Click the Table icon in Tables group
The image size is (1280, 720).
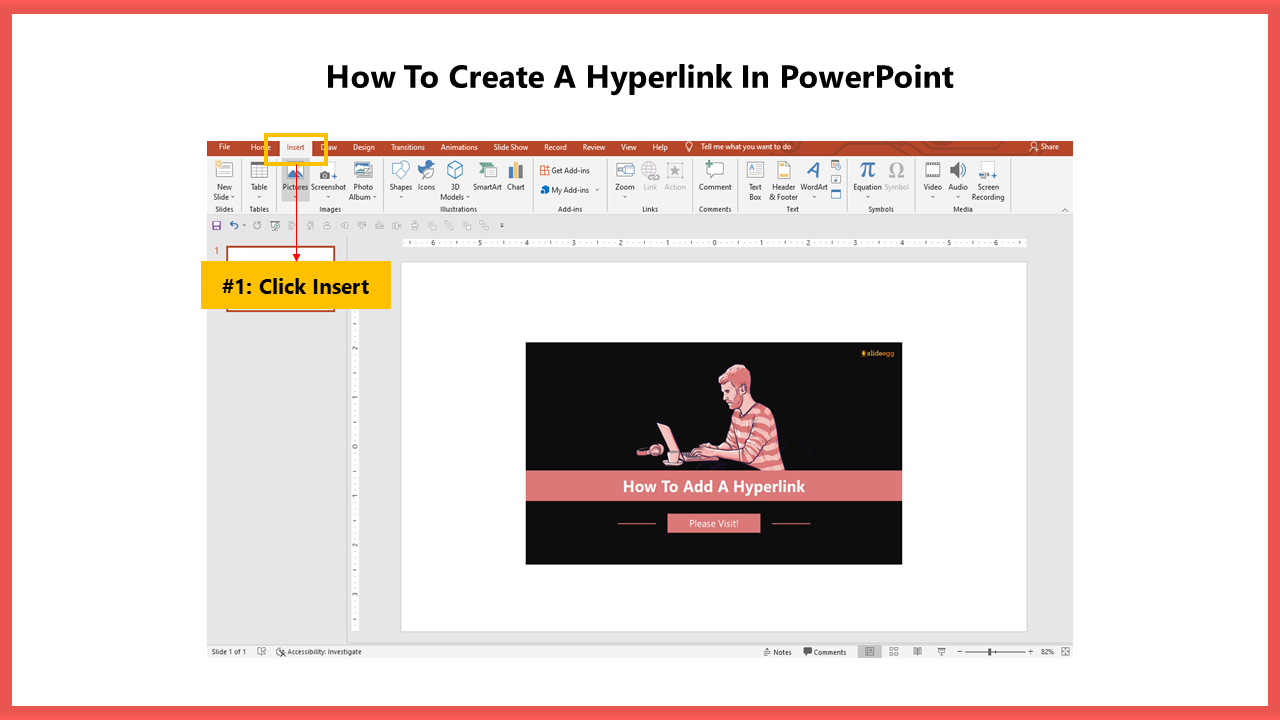(259, 170)
